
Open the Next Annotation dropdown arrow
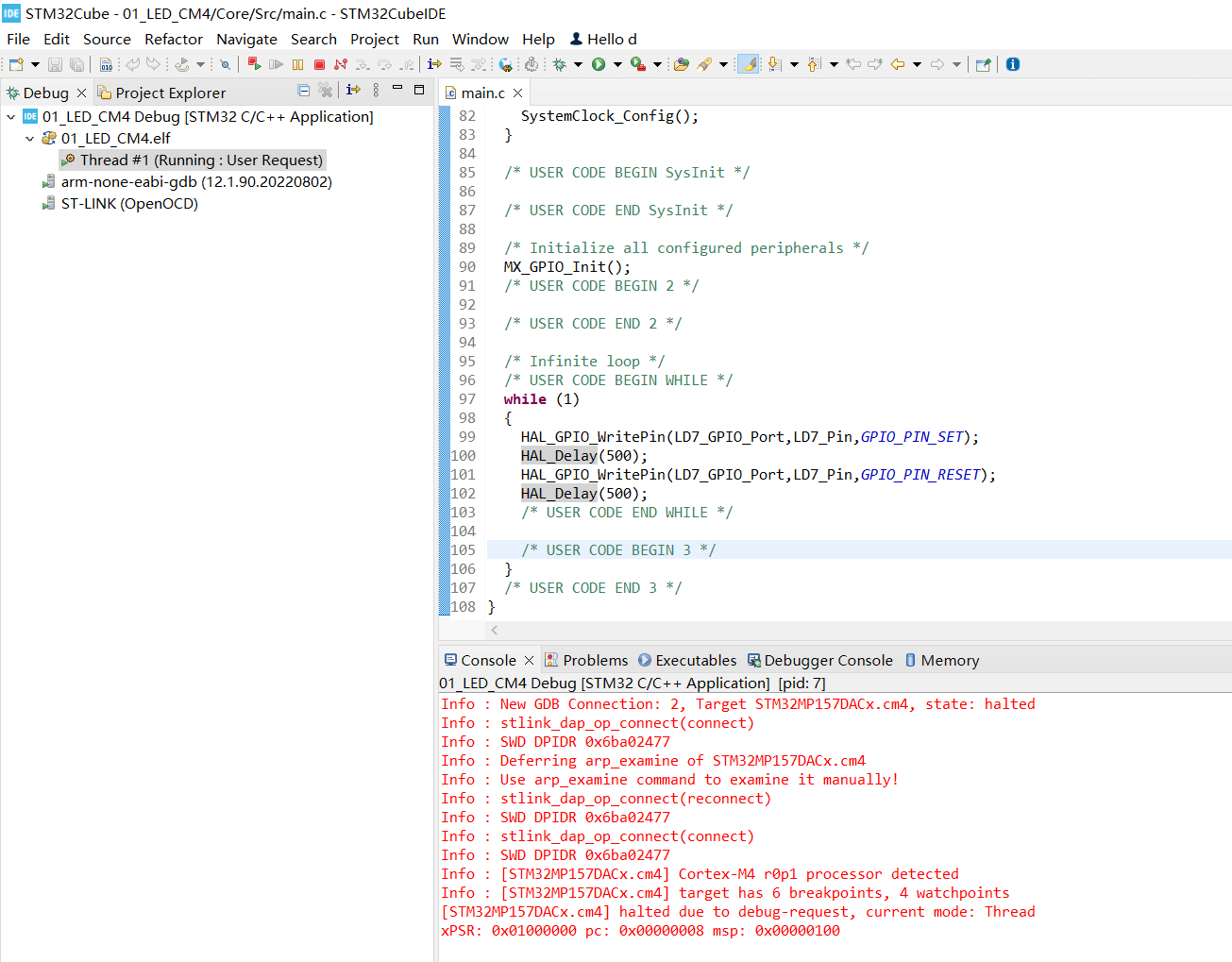[794, 64]
